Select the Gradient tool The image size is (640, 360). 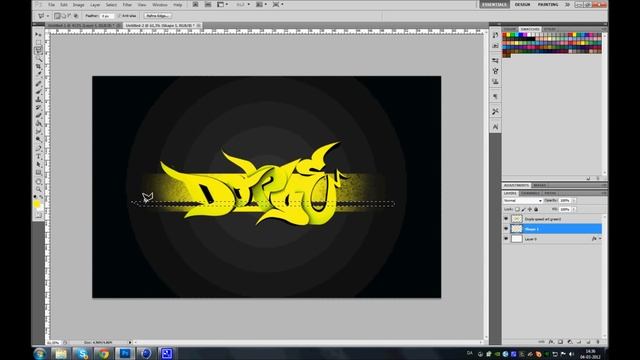click(x=38, y=123)
